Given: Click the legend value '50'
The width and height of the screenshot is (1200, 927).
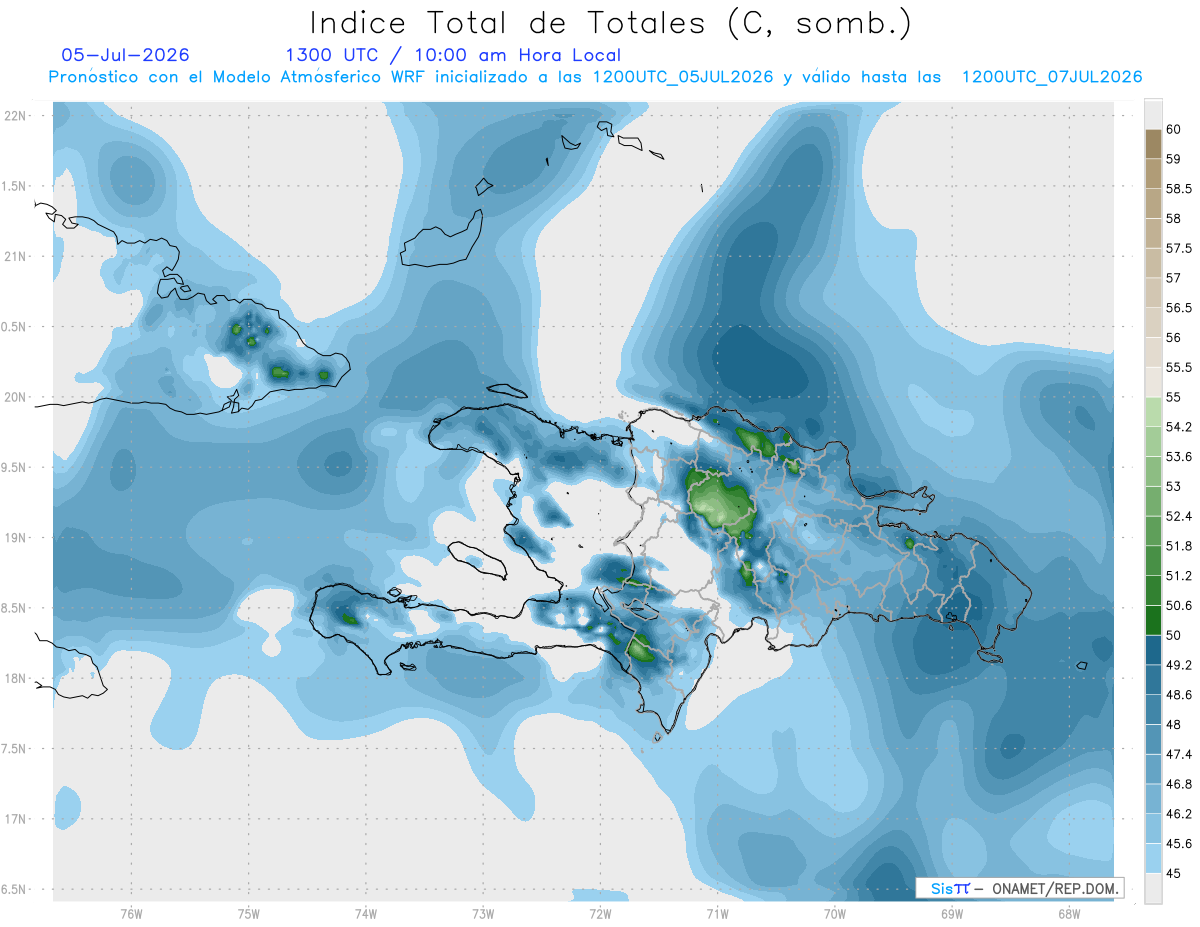Looking at the screenshot, I should (x=1174, y=635).
